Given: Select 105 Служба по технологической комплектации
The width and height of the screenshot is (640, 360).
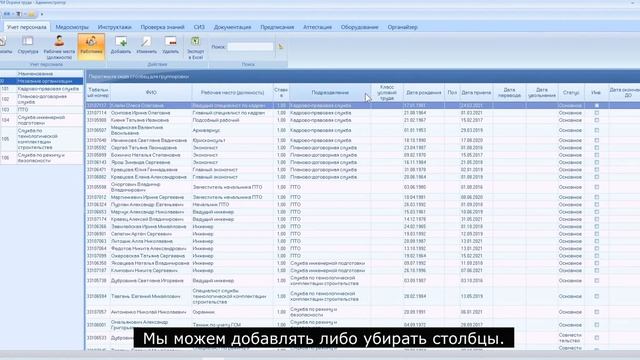Looking at the screenshot, I should coord(42,139).
